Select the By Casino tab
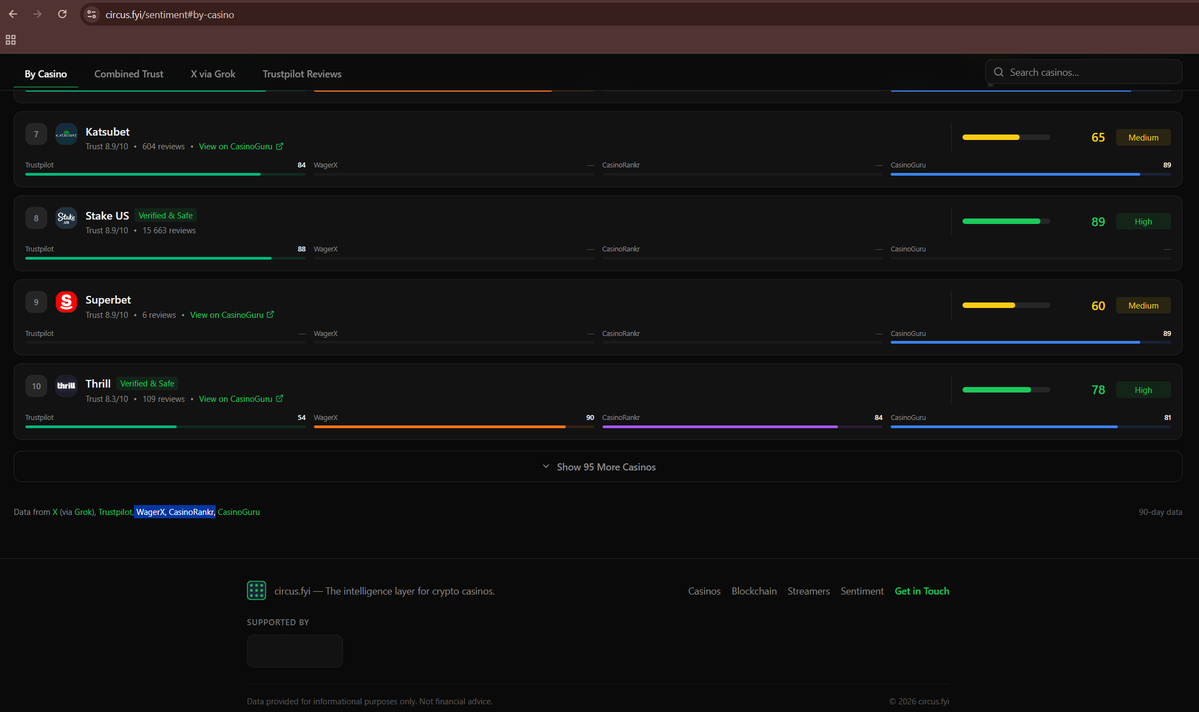Image resolution: width=1199 pixels, height=712 pixels. [46, 74]
